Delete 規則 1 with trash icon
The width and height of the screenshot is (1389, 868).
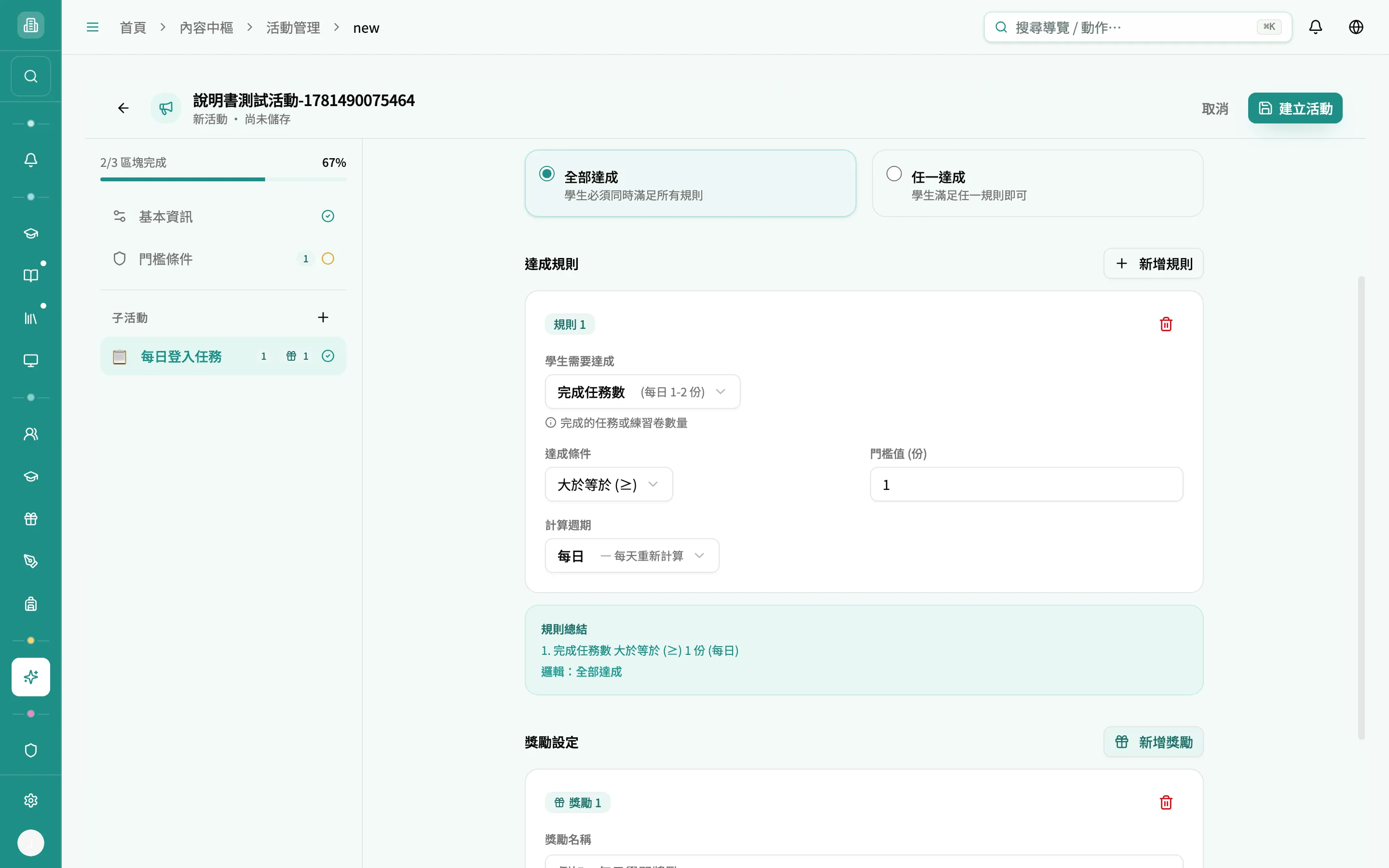pyautogui.click(x=1166, y=325)
